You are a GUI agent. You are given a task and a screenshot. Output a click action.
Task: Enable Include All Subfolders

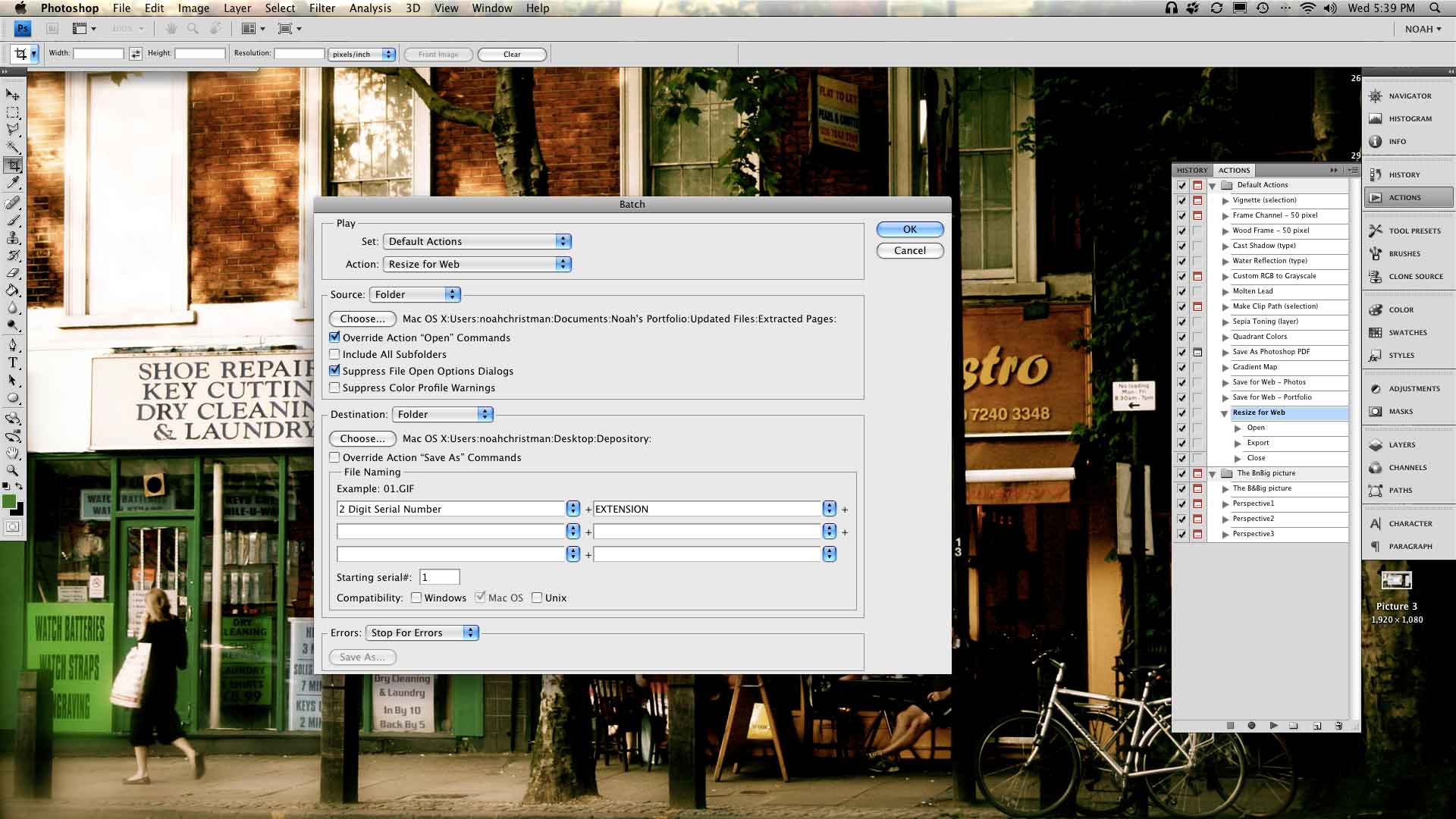(334, 354)
